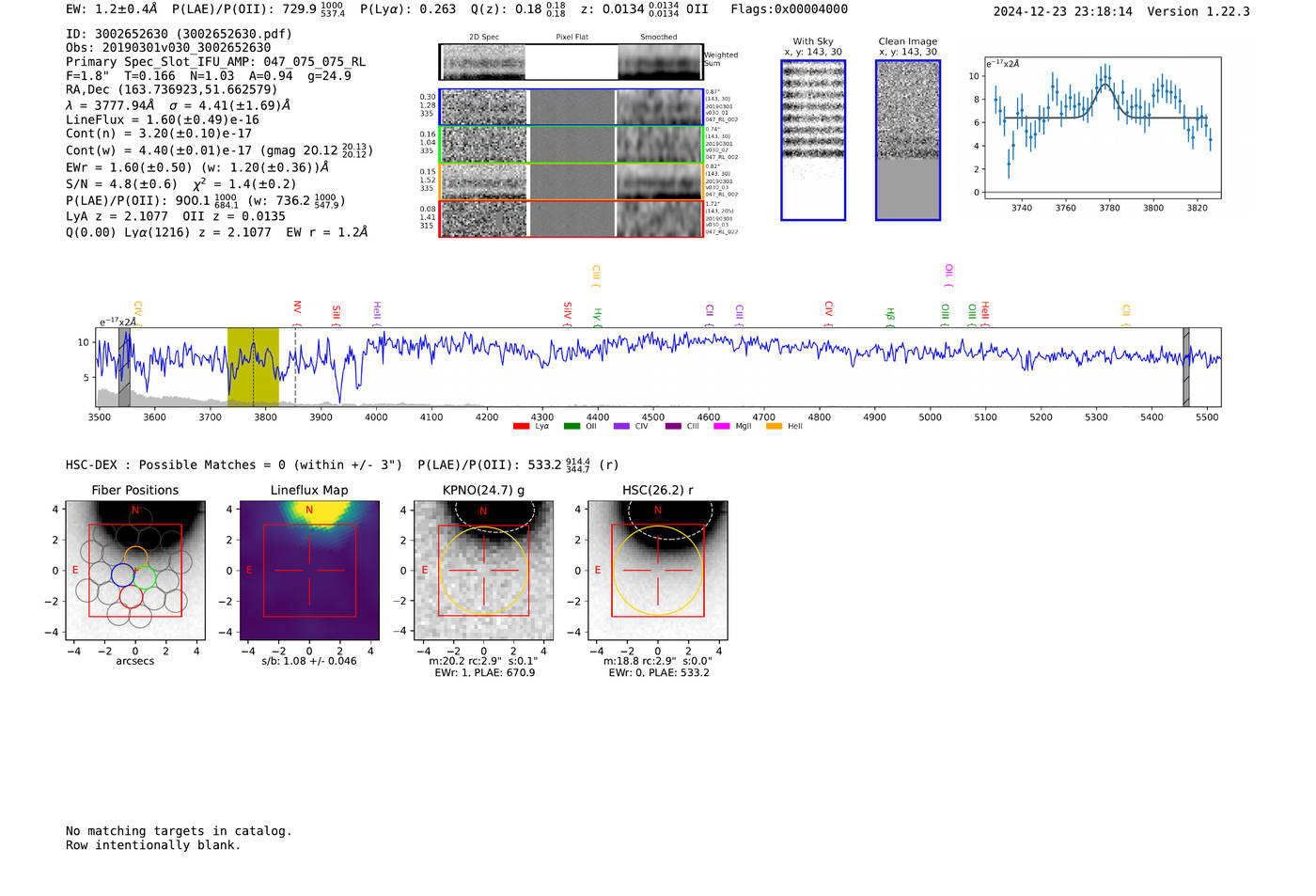The width and height of the screenshot is (1316, 896).
Task: Click the No matching targets in catalog text
Action: [x=179, y=831]
